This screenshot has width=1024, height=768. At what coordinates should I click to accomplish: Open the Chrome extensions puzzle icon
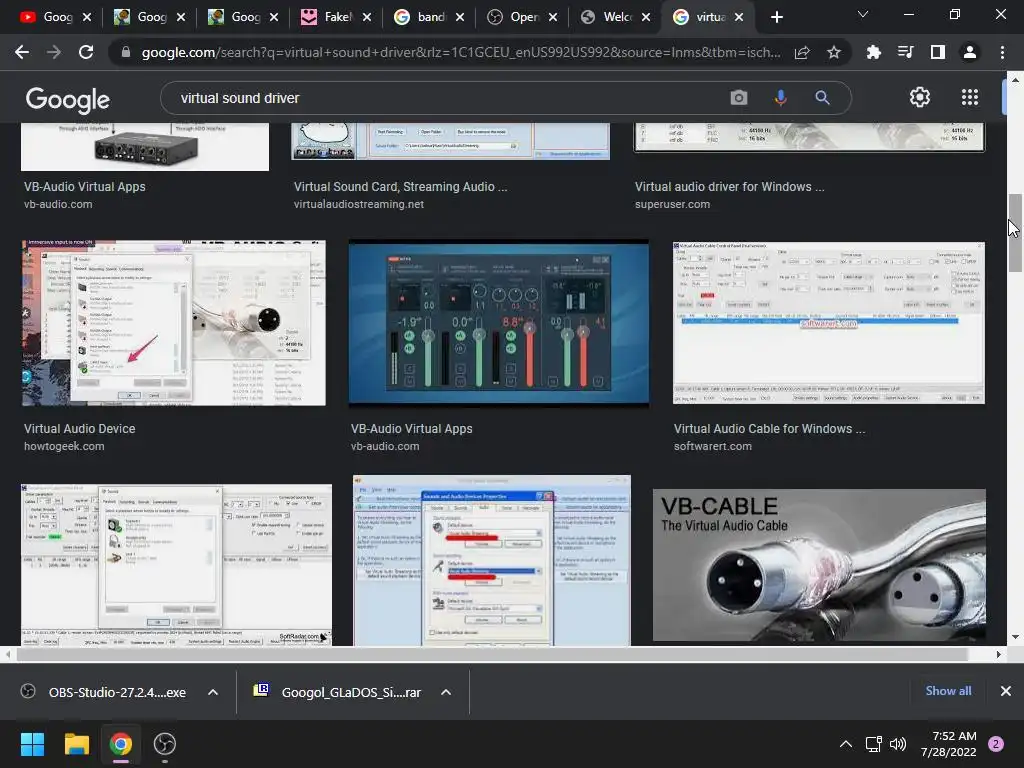[873, 52]
